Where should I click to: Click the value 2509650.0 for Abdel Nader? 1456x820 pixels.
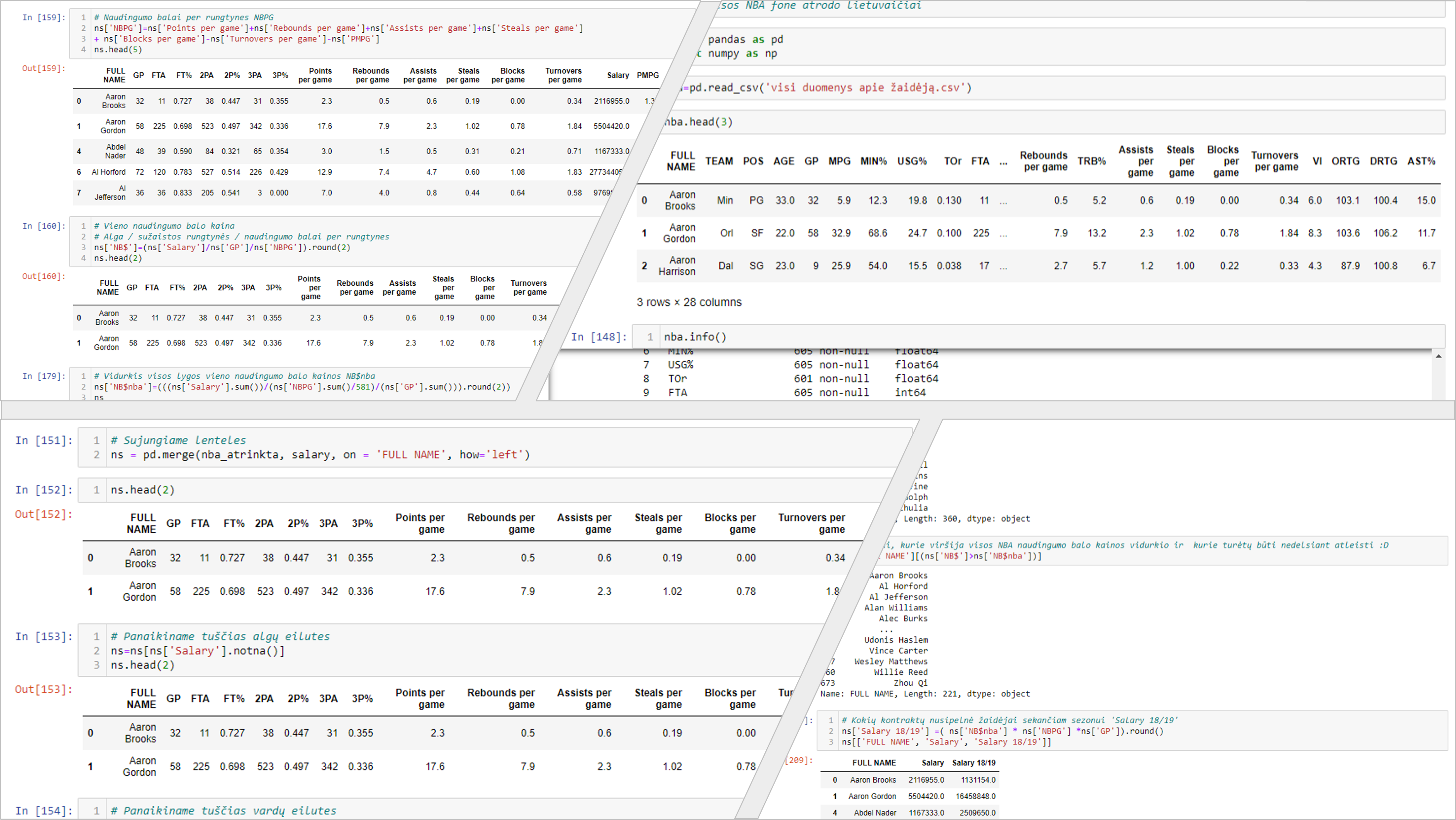pos(978,813)
